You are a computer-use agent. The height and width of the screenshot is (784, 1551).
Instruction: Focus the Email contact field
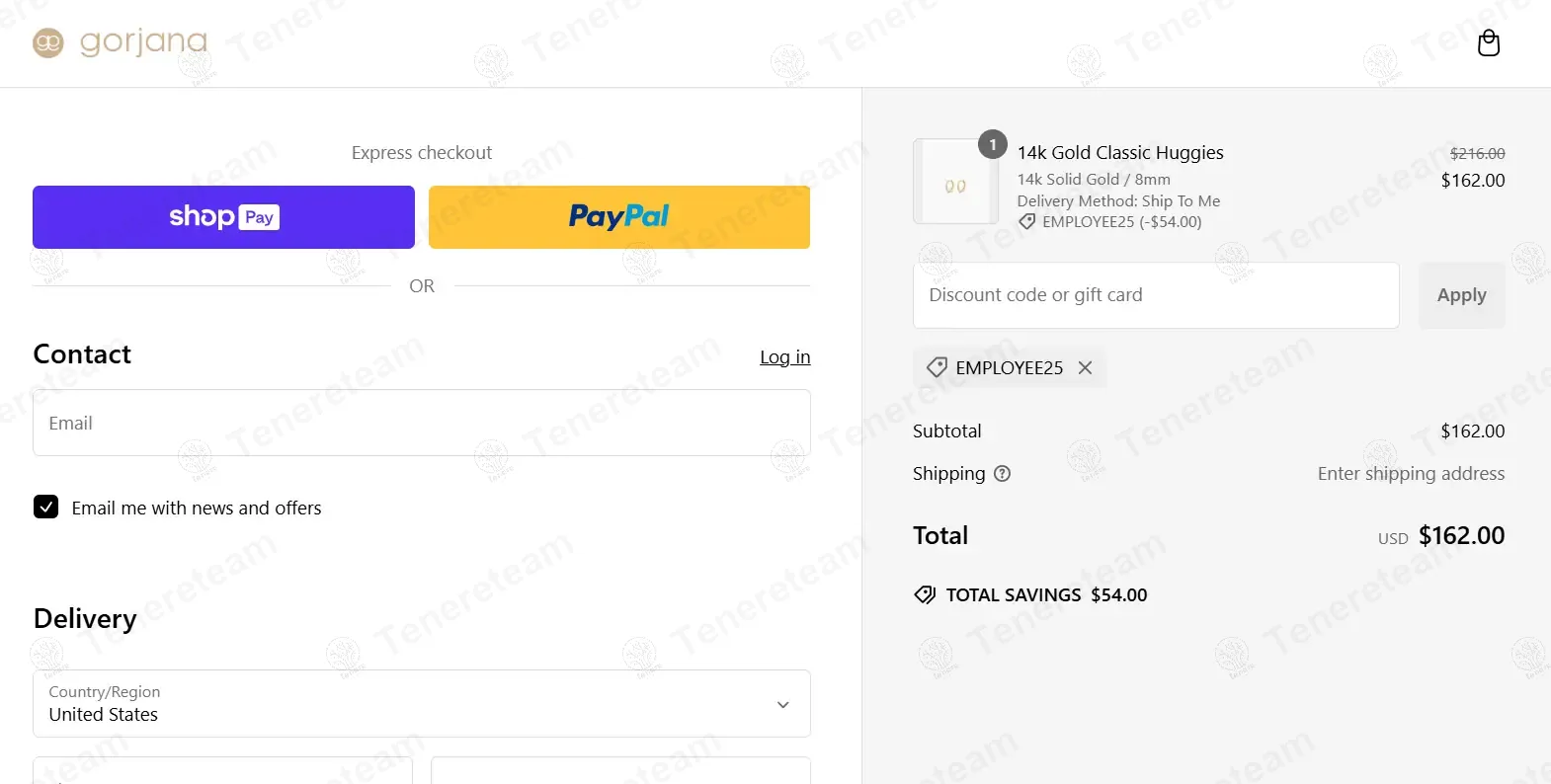421,423
